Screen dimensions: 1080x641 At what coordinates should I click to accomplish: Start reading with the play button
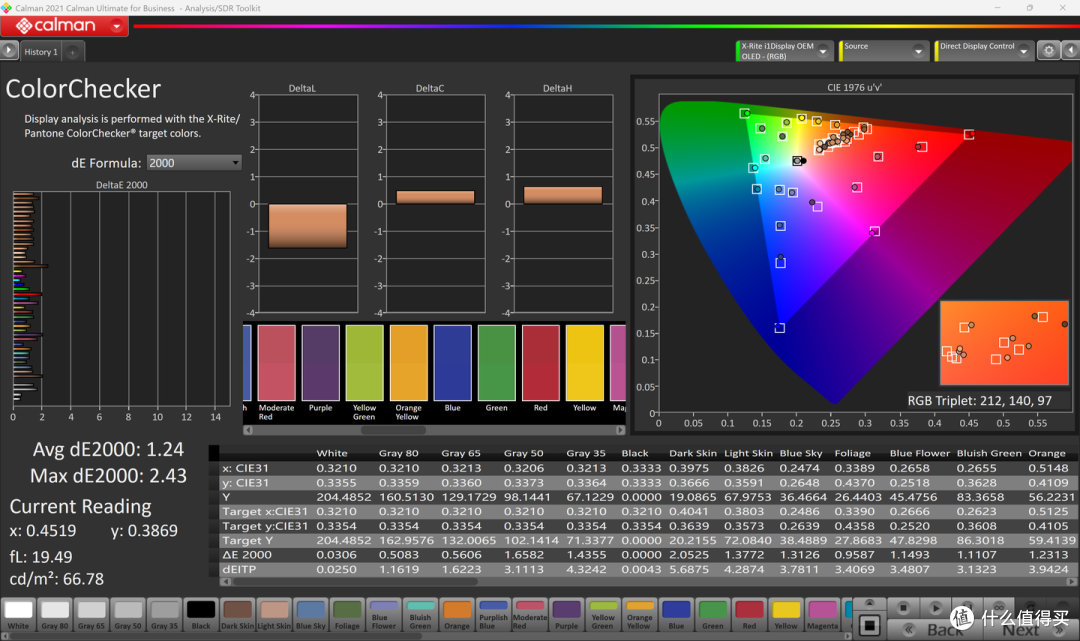point(935,608)
